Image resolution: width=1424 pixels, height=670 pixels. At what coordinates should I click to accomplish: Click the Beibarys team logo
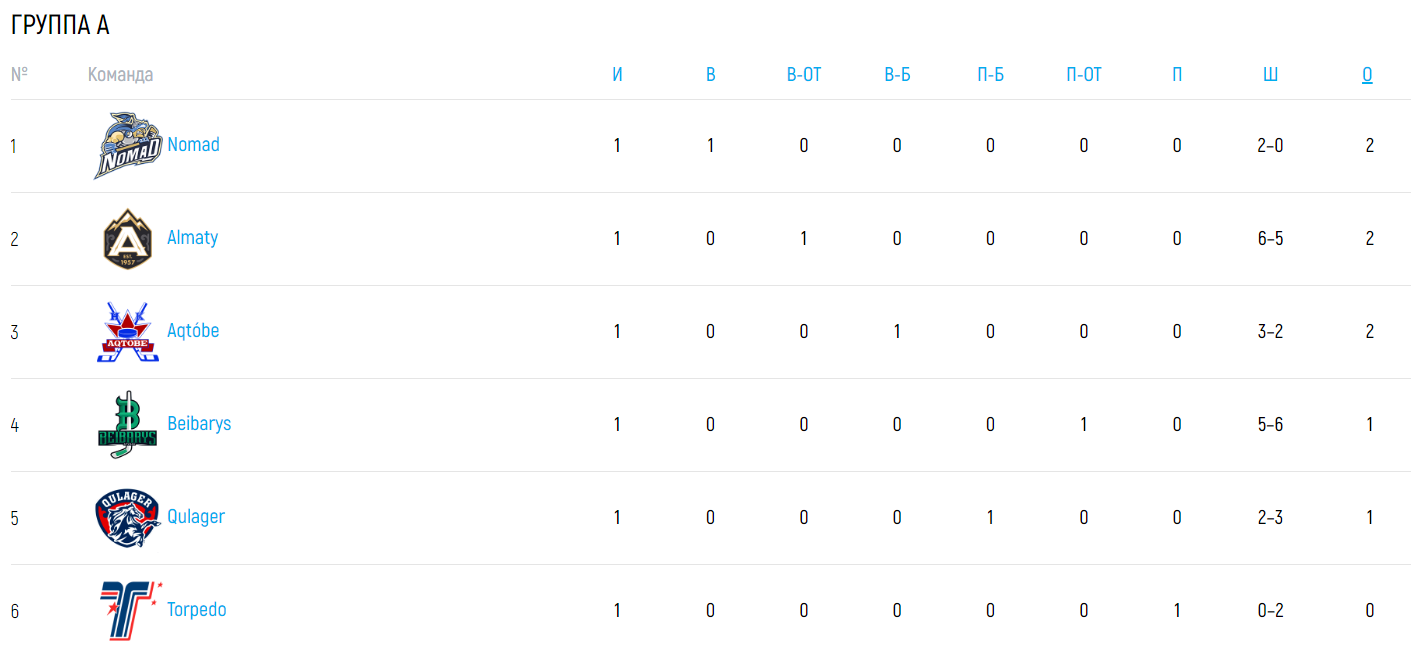point(128,425)
